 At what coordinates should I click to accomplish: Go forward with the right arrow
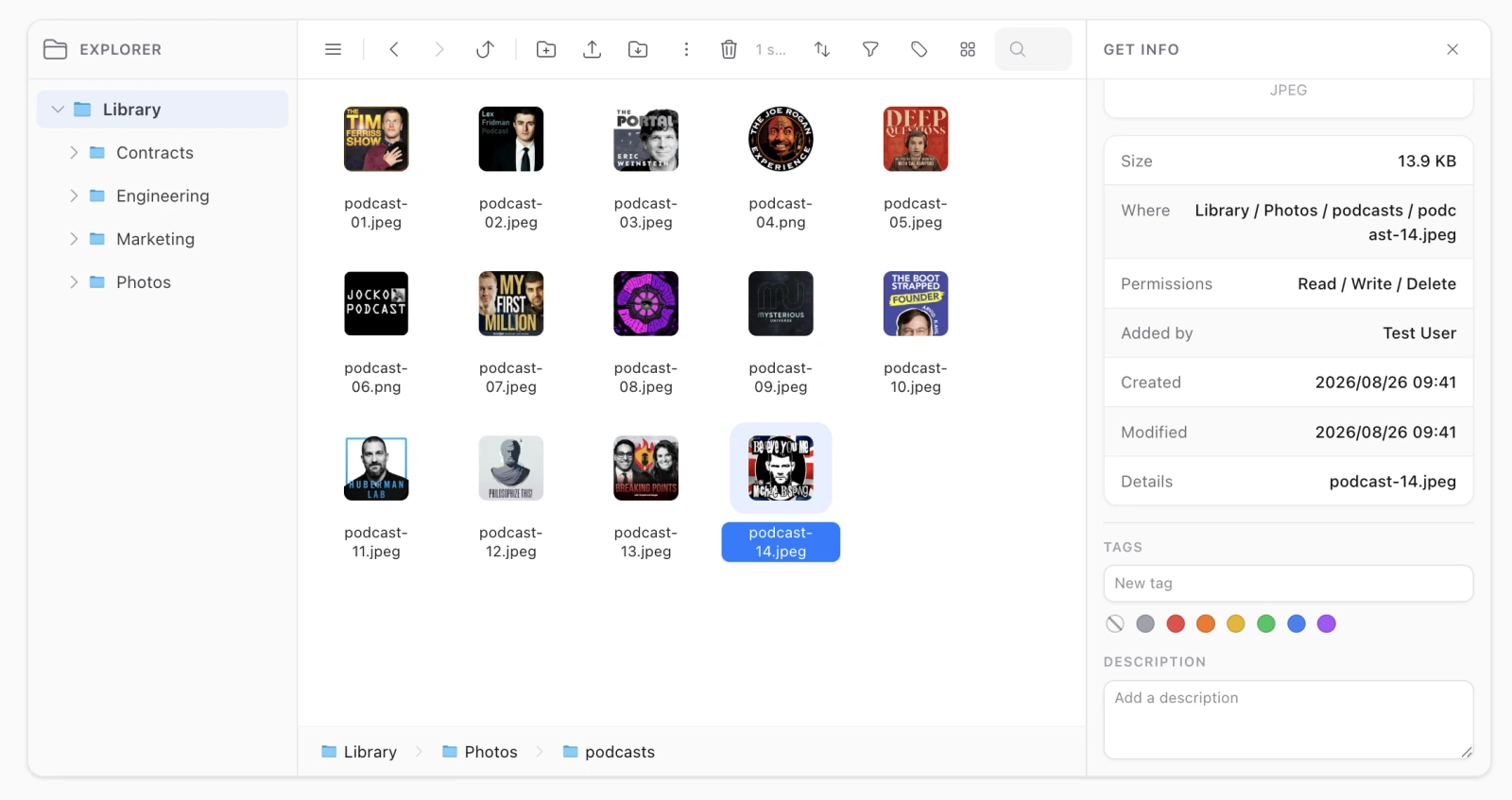(x=438, y=49)
